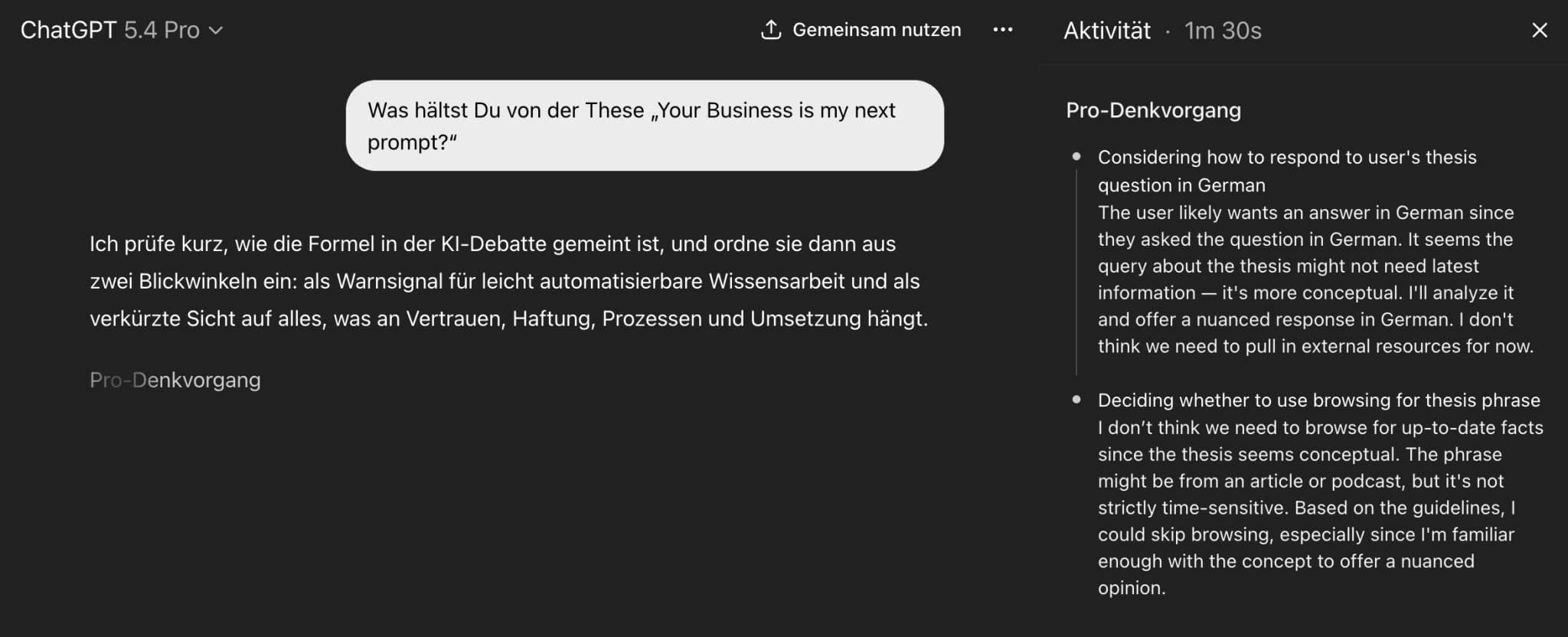Click the 1m 30s duration indicator
Image resolution: width=1568 pixels, height=637 pixels.
1222,31
